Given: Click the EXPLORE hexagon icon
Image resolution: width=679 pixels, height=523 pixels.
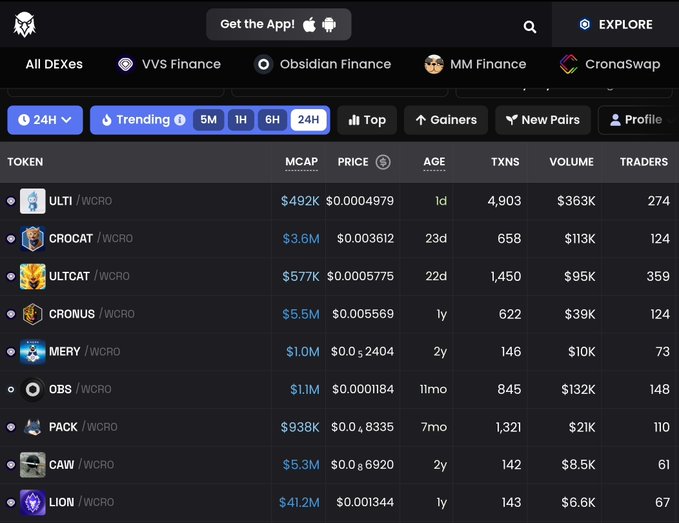Looking at the screenshot, I should click(585, 24).
